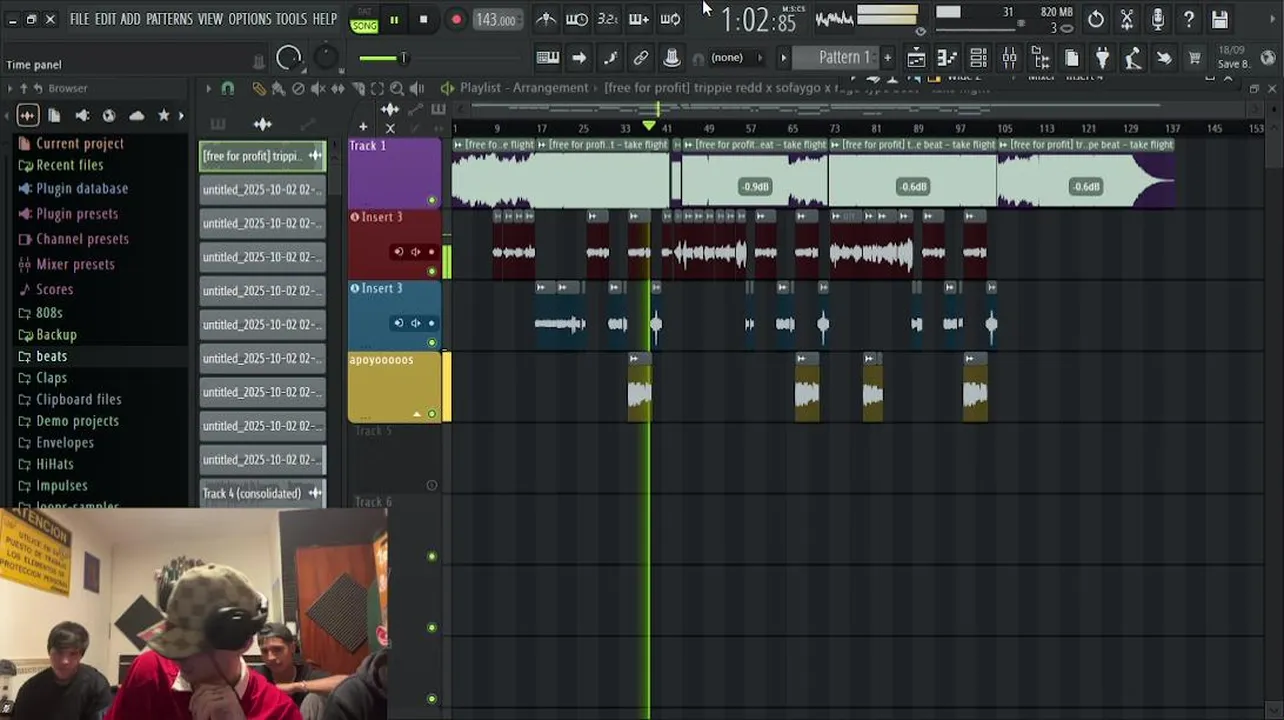
Task: Open the VIEW menu
Action: pos(210,19)
